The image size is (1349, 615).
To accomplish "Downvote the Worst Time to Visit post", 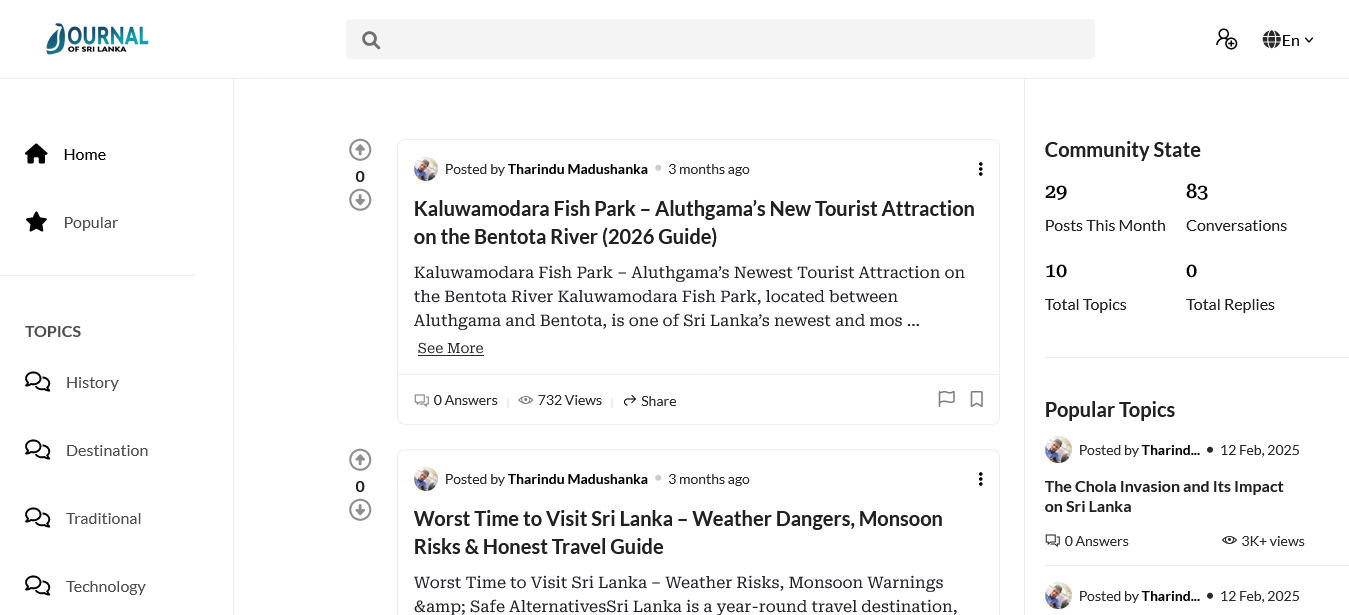I will 360,510.
